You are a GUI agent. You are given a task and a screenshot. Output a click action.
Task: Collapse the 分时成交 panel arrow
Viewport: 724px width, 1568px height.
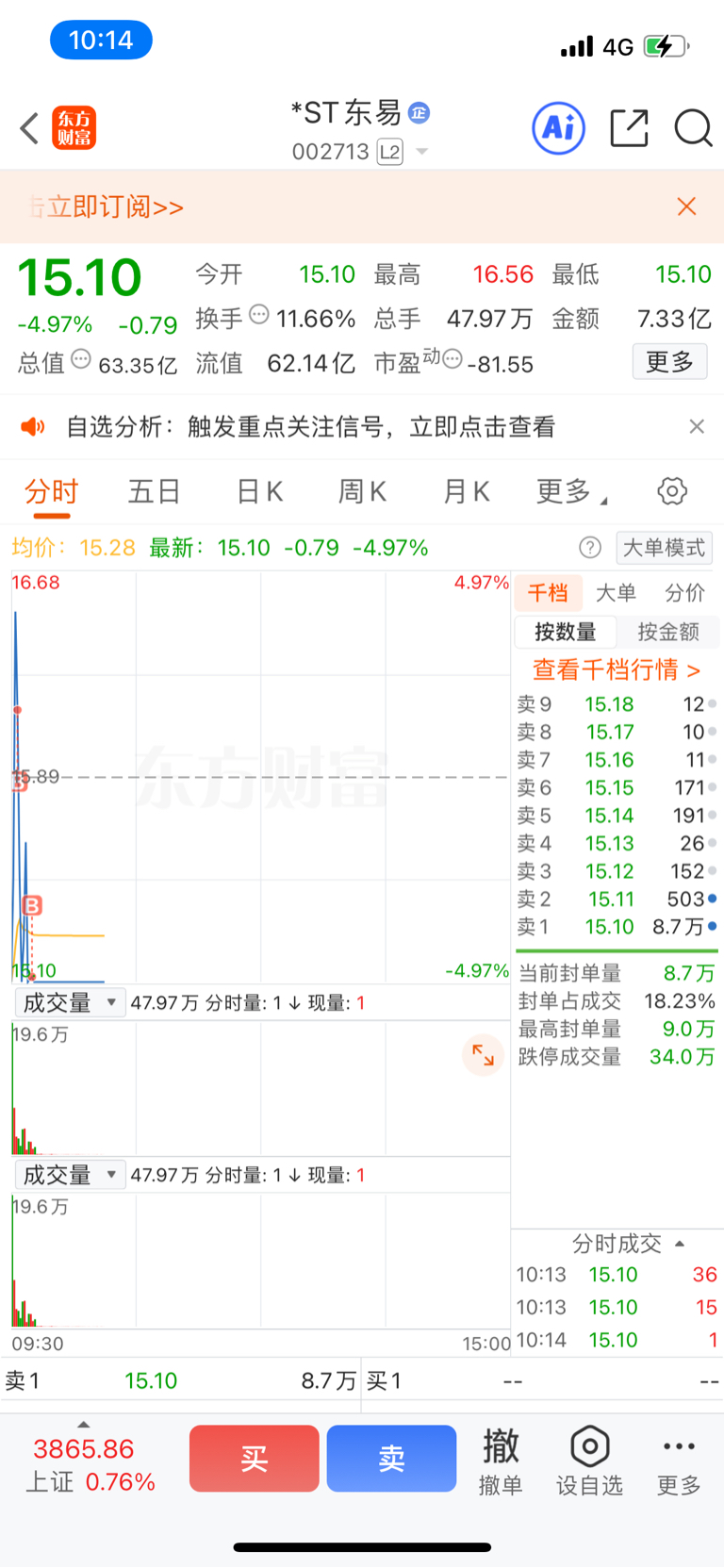tap(681, 1244)
